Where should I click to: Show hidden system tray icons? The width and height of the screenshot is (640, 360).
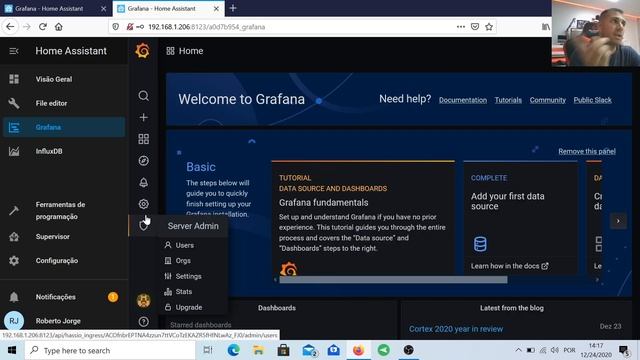tap(518, 350)
